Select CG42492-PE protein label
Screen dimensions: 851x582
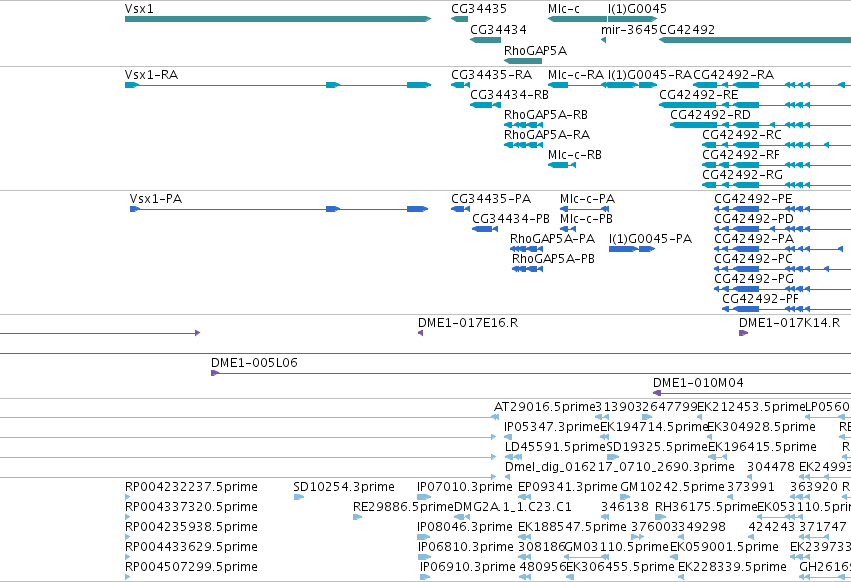(x=753, y=199)
